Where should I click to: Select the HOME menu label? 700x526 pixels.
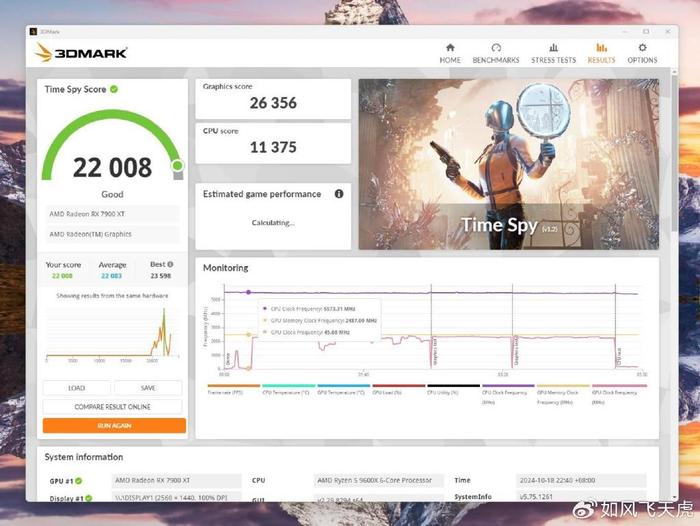450,60
